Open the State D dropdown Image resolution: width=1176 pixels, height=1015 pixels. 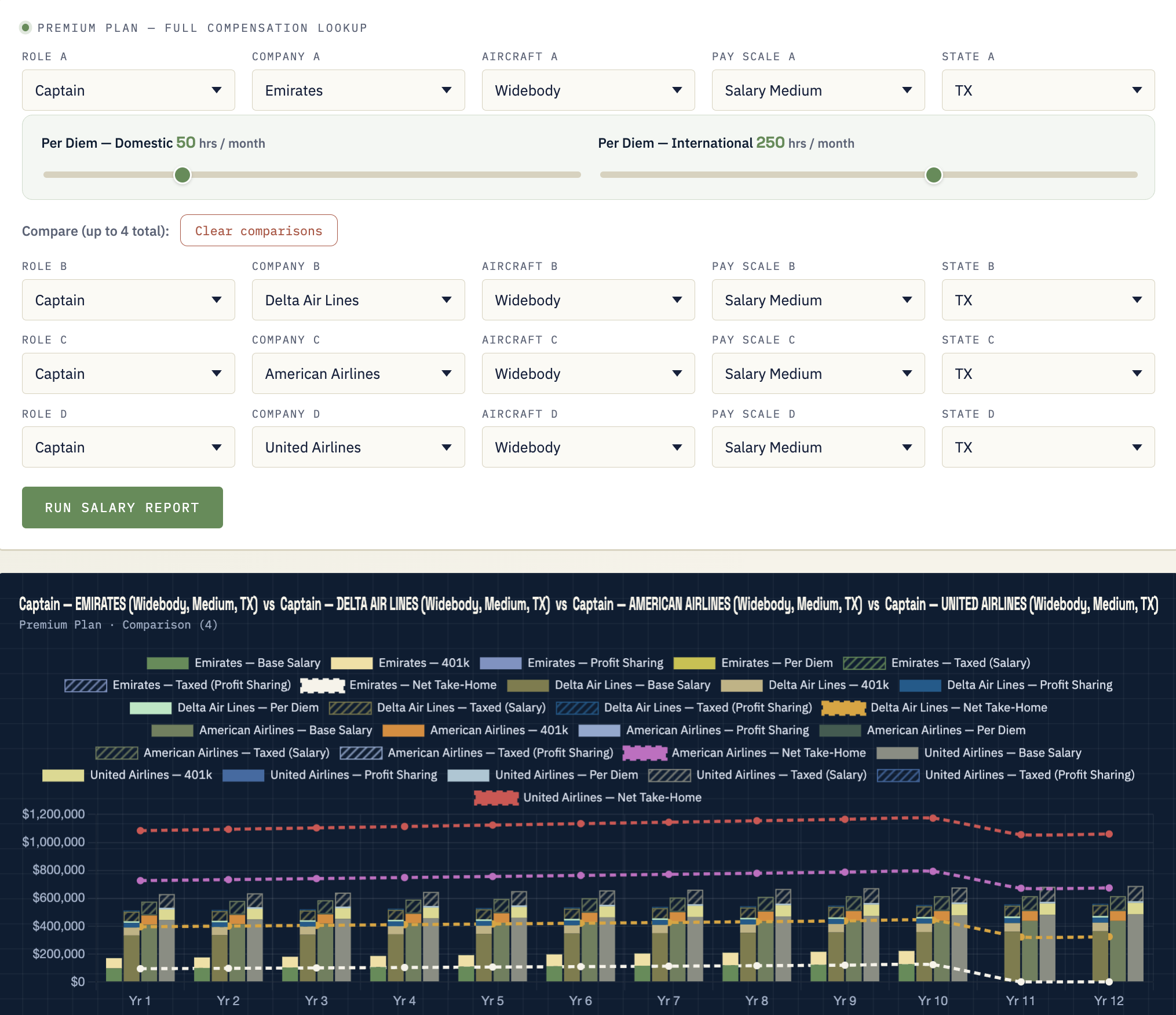click(x=1049, y=447)
